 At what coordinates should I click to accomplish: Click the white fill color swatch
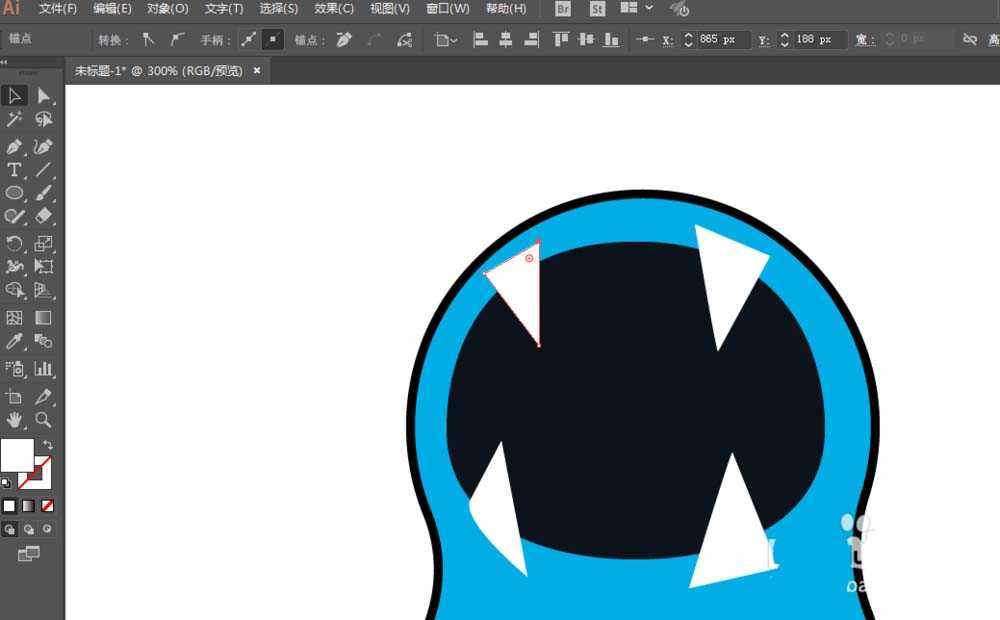17,455
